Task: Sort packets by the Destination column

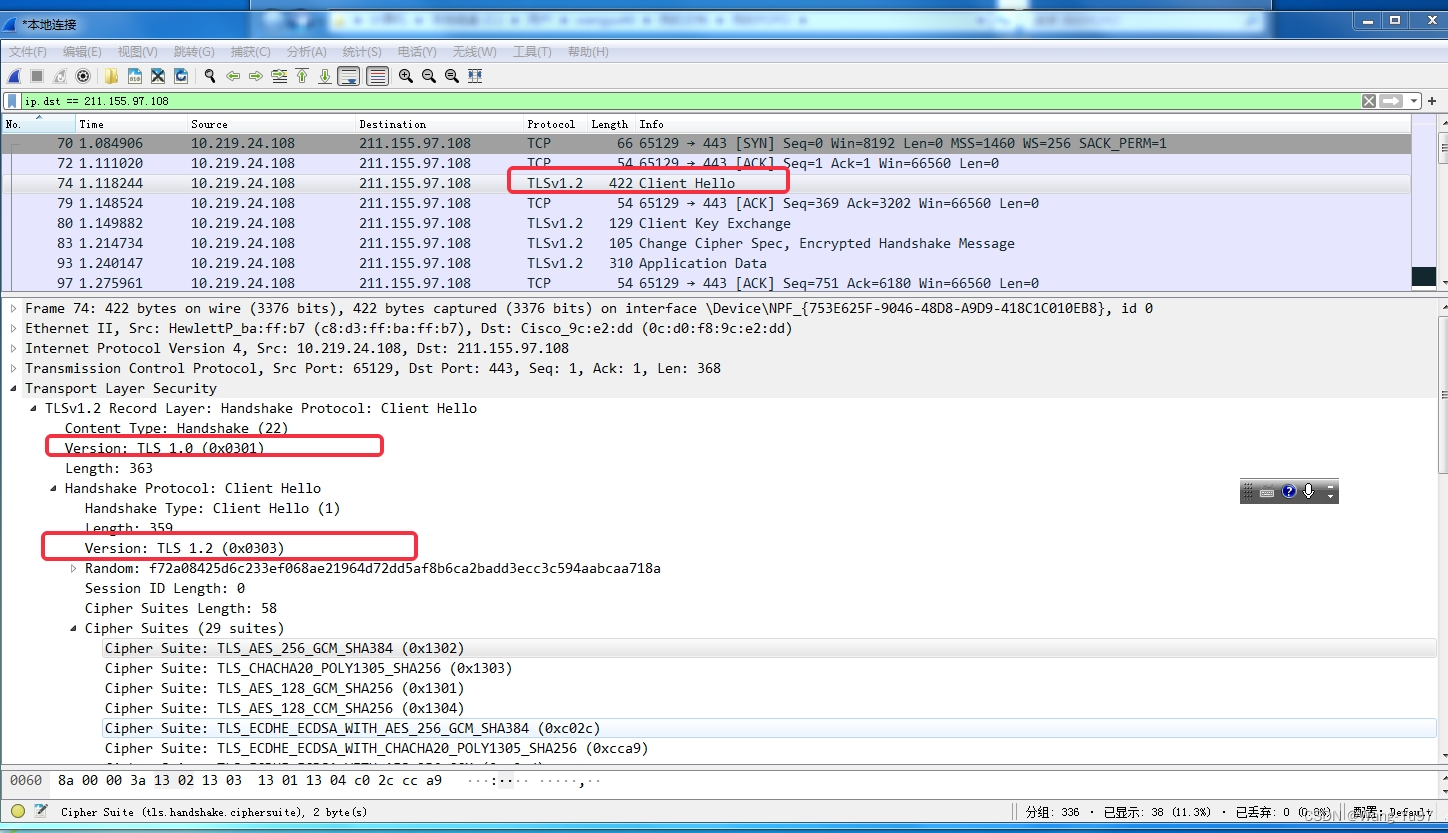Action: (x=439, y=124)
